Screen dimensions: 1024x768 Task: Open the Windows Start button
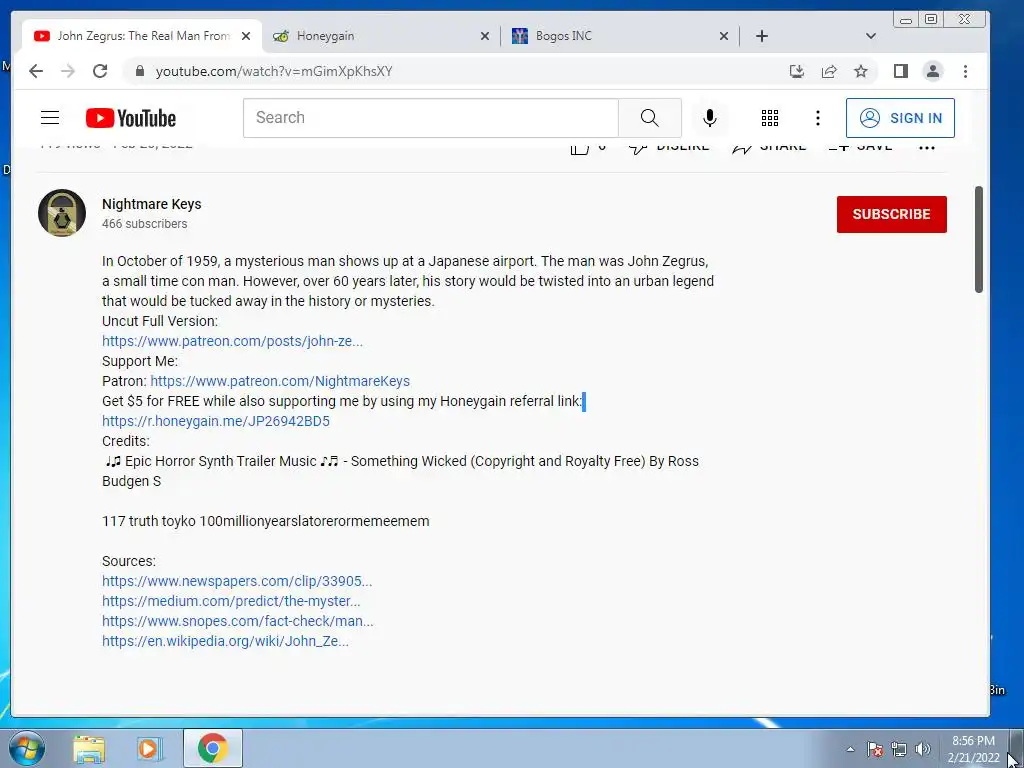[x=26, y=748]
